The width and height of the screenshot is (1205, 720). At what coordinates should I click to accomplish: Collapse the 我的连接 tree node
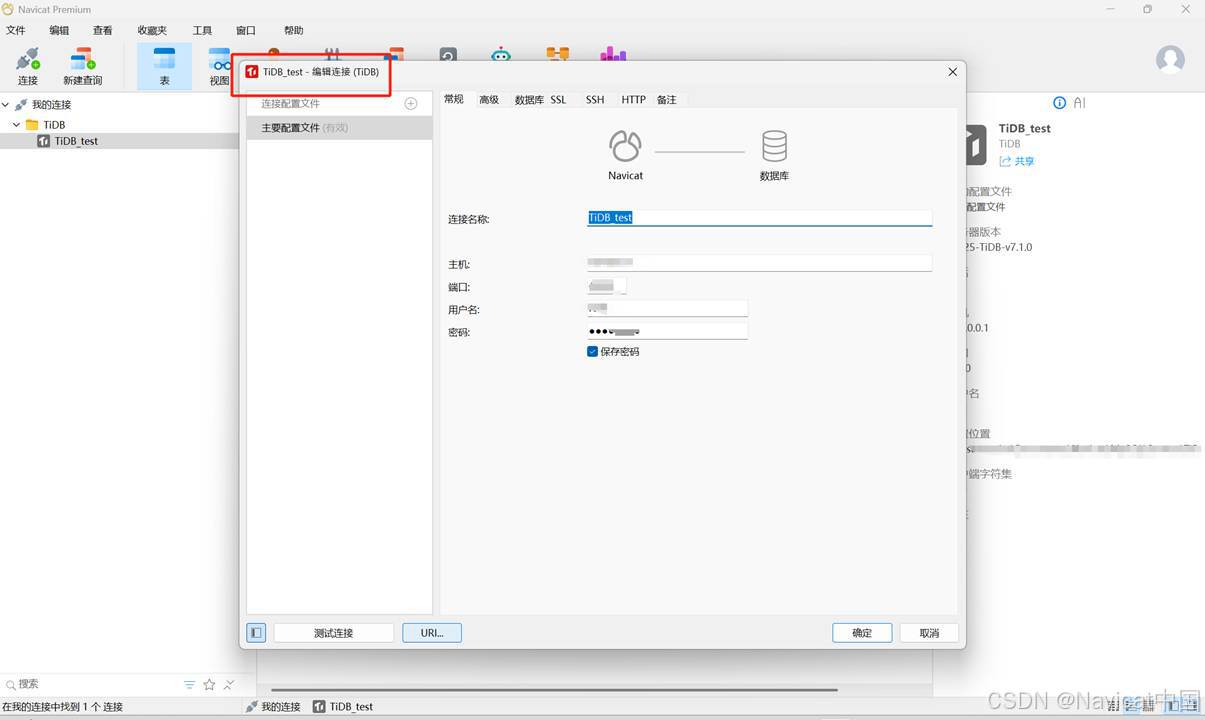pyautogui.click(x=6, y=105)
